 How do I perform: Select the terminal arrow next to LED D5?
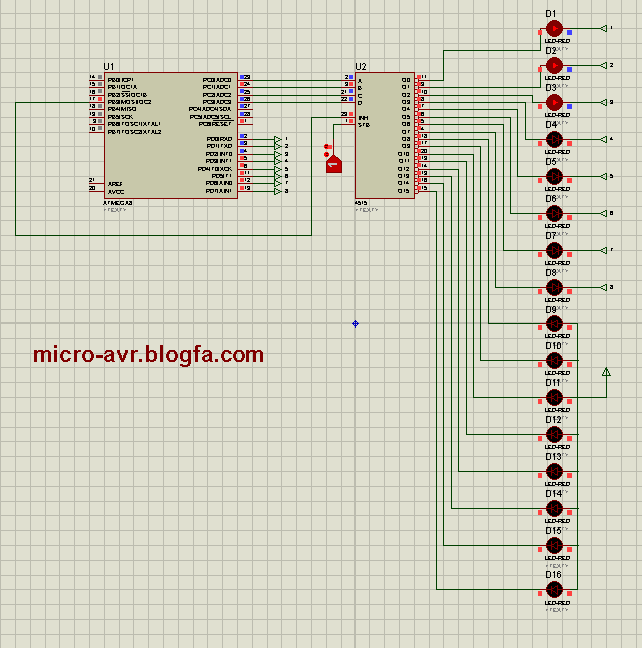pos(601,176)
